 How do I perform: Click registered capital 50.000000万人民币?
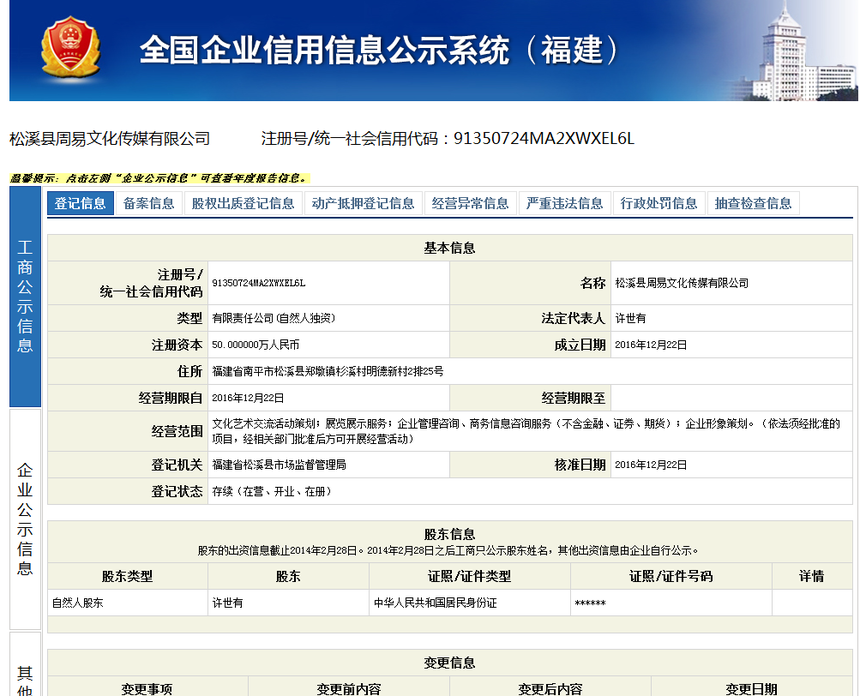(x=256, y=345)
